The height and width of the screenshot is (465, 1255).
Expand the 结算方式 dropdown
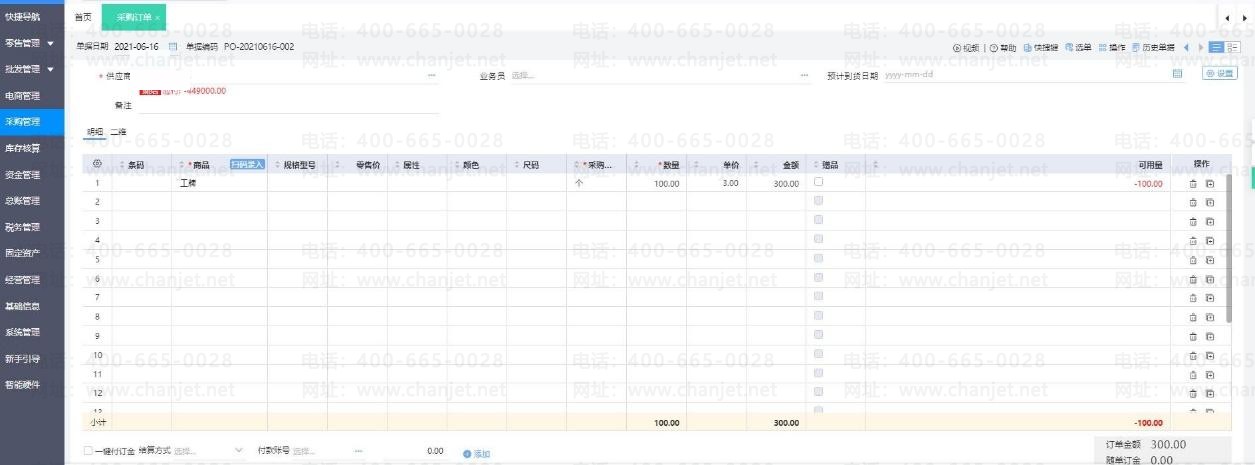click(x=238, y=451)
